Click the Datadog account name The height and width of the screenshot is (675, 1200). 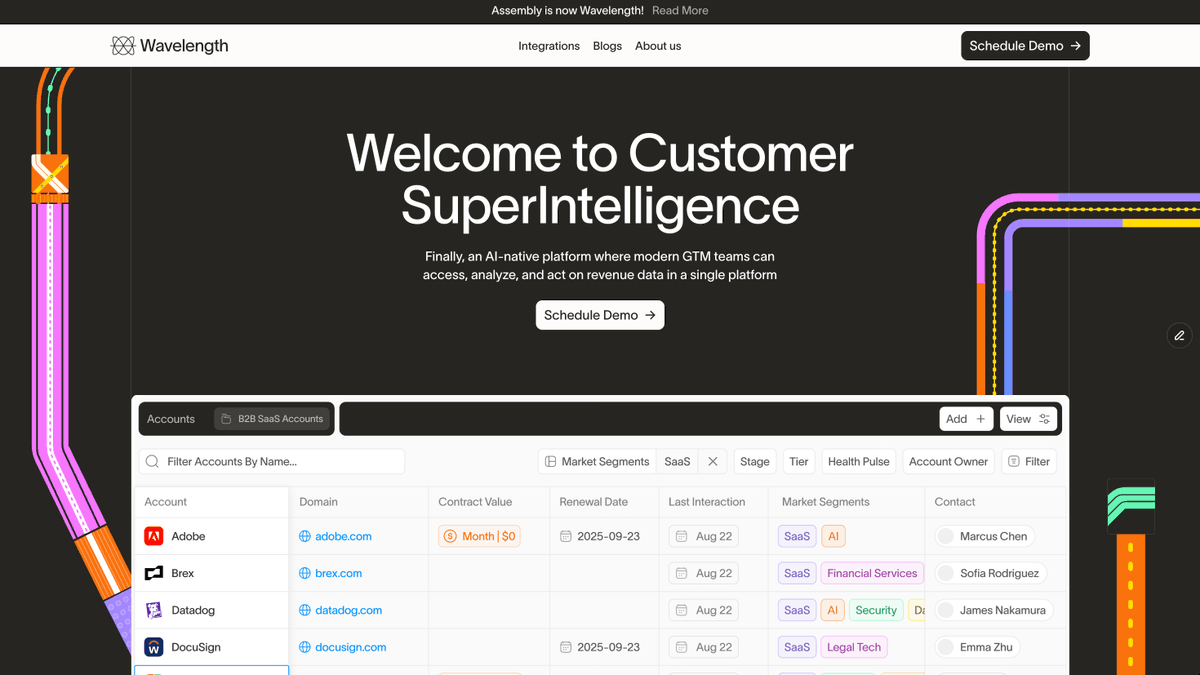pos(193,611)
